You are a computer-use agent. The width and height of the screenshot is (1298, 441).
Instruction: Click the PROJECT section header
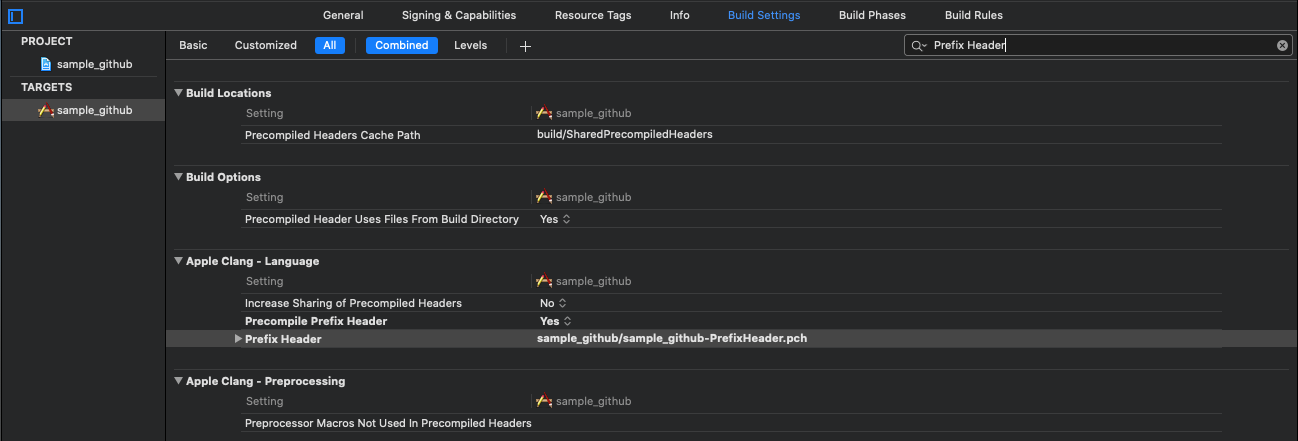[47, 41]
